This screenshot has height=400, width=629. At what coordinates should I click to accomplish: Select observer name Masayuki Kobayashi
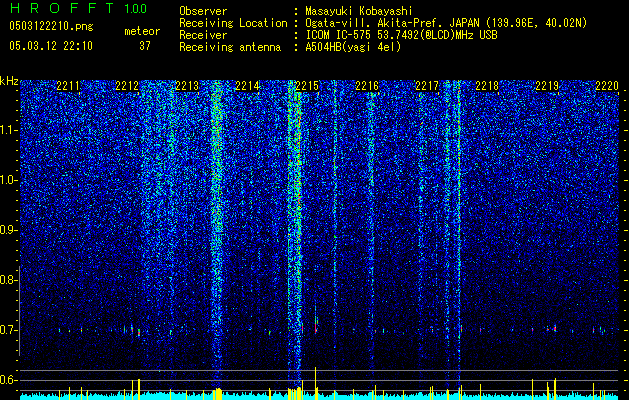point(358,11)
